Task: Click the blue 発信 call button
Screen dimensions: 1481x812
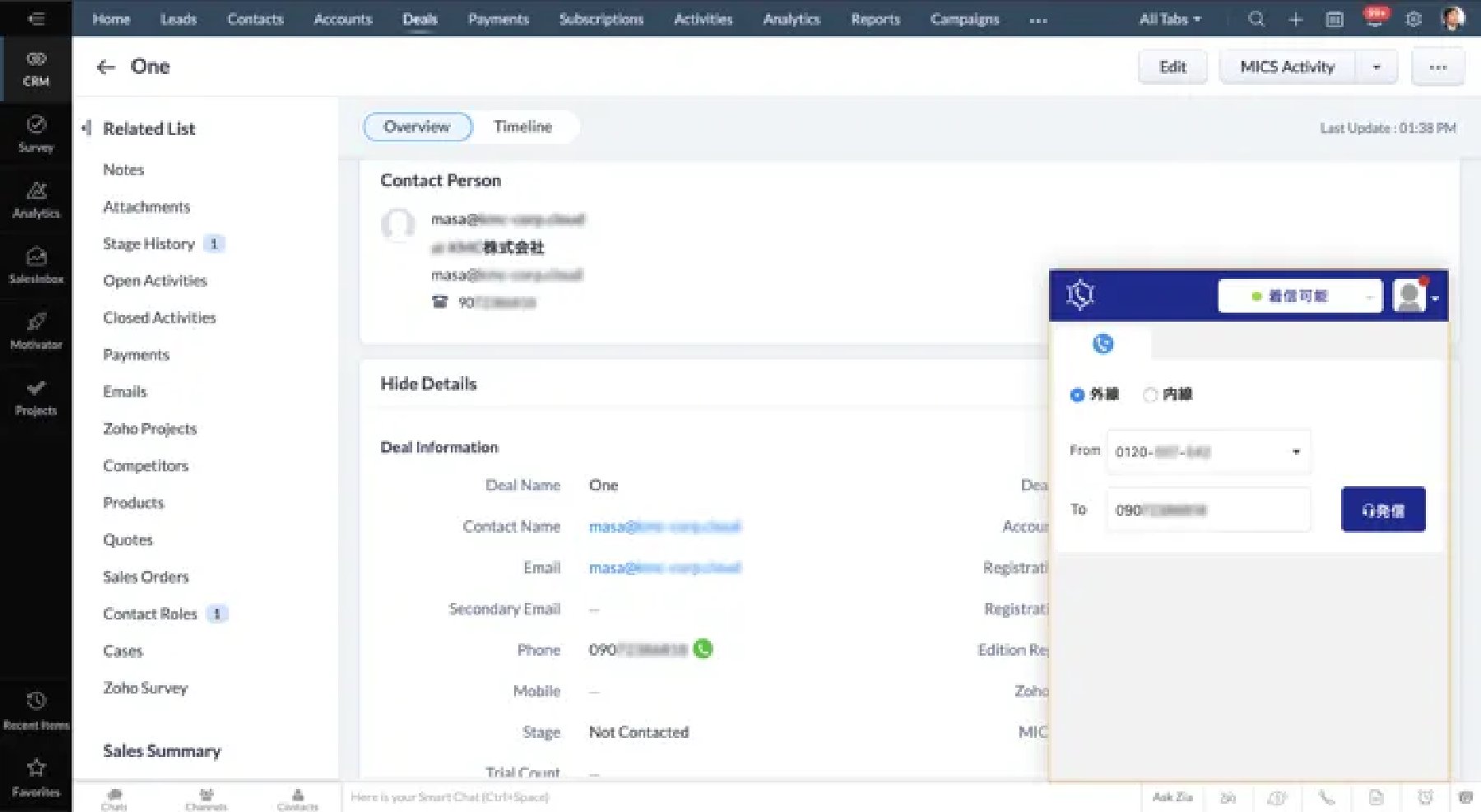Action: point(1383,510)
